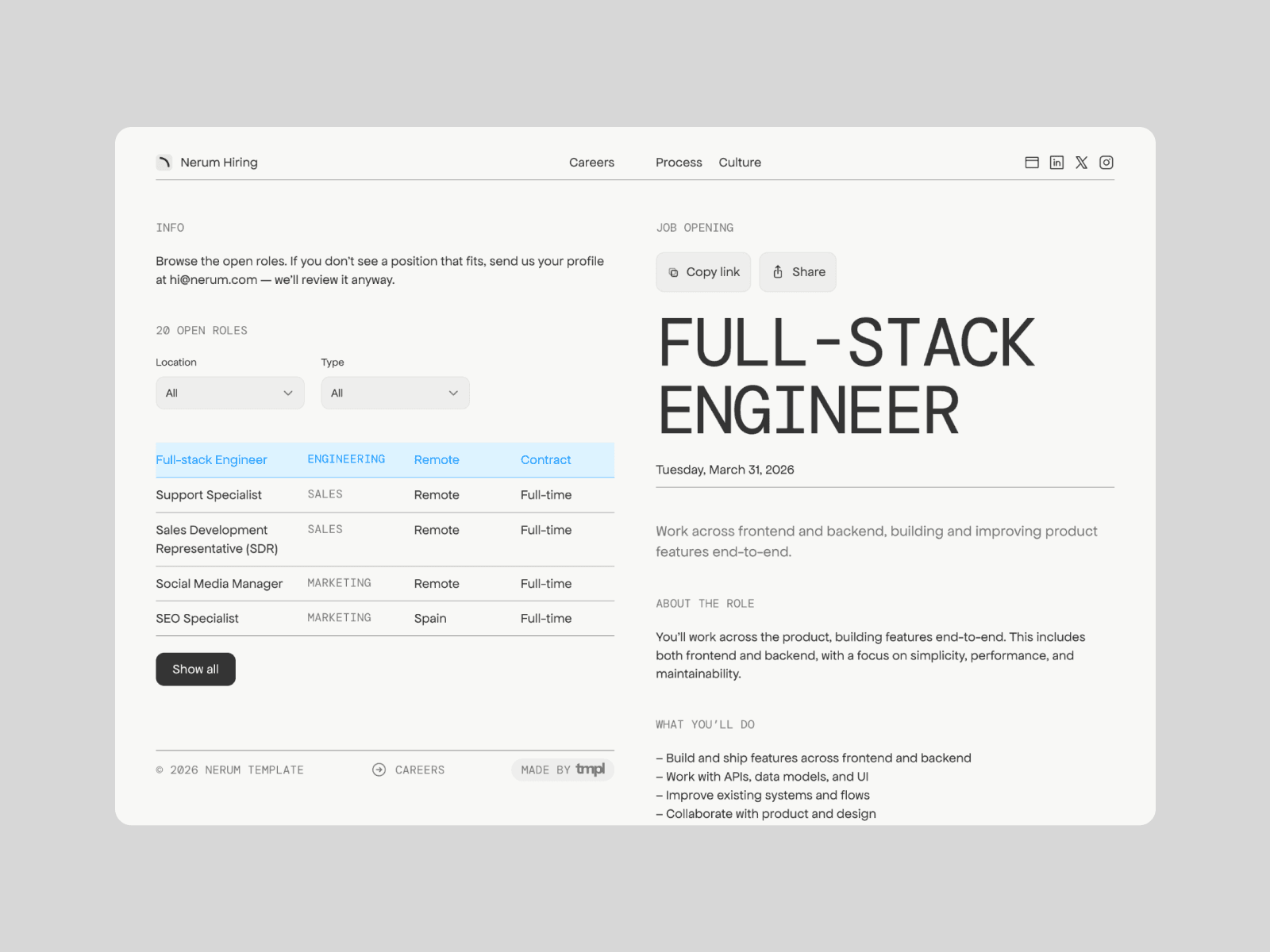Click the share icon inside the Share button

point(778,272)
